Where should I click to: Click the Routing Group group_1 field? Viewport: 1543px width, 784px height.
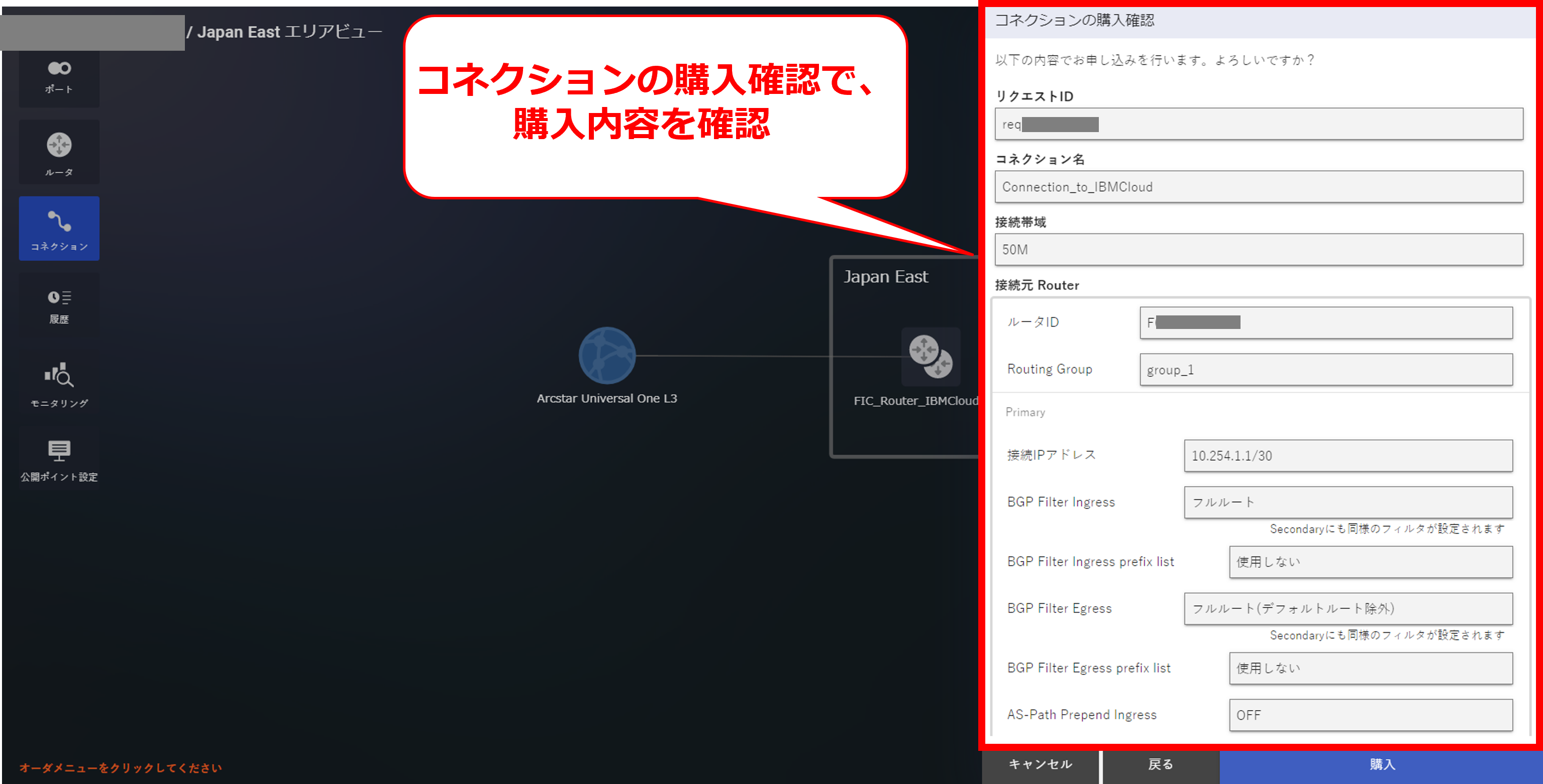pyautogui.click(x=1325, y=370)
